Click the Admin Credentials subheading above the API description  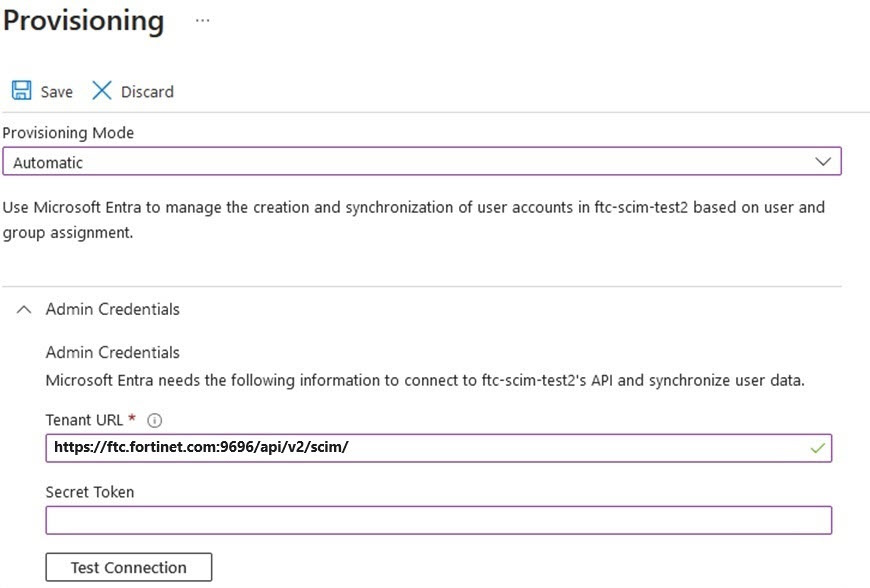click(112, 352)
